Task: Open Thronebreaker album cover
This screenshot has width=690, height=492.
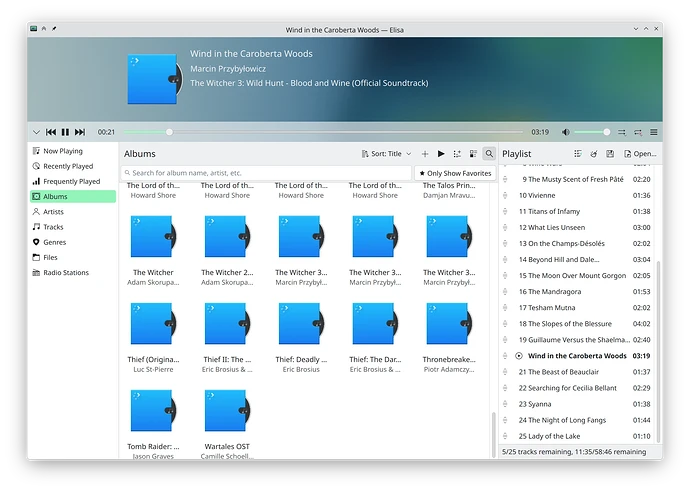Action: pos(449,323)
